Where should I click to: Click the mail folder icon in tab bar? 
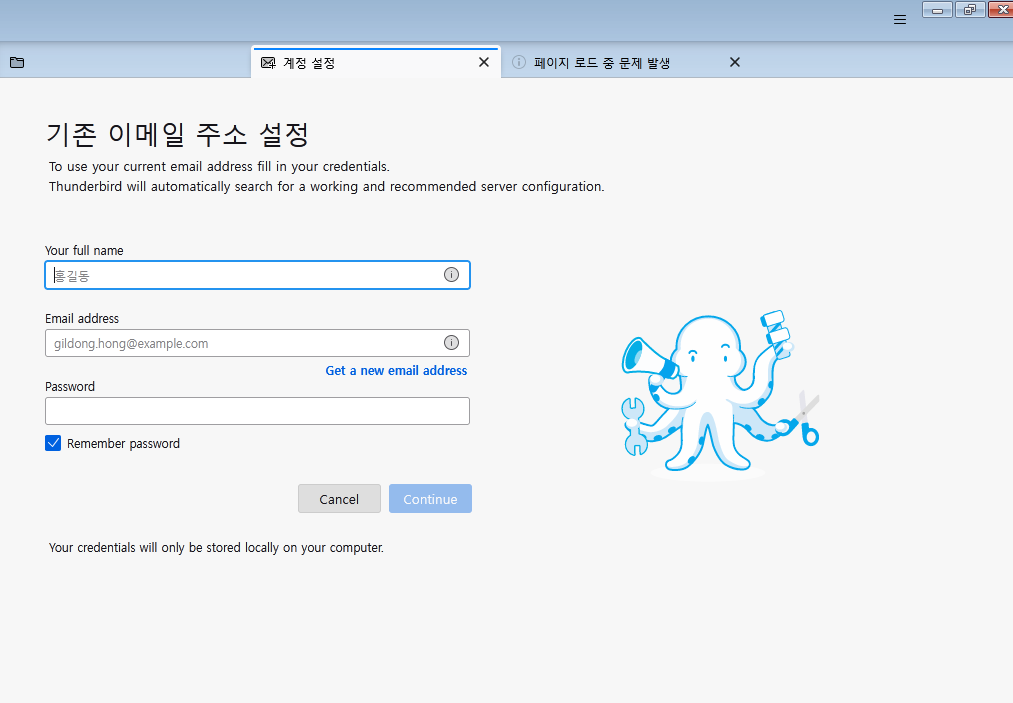pos(17,63)
